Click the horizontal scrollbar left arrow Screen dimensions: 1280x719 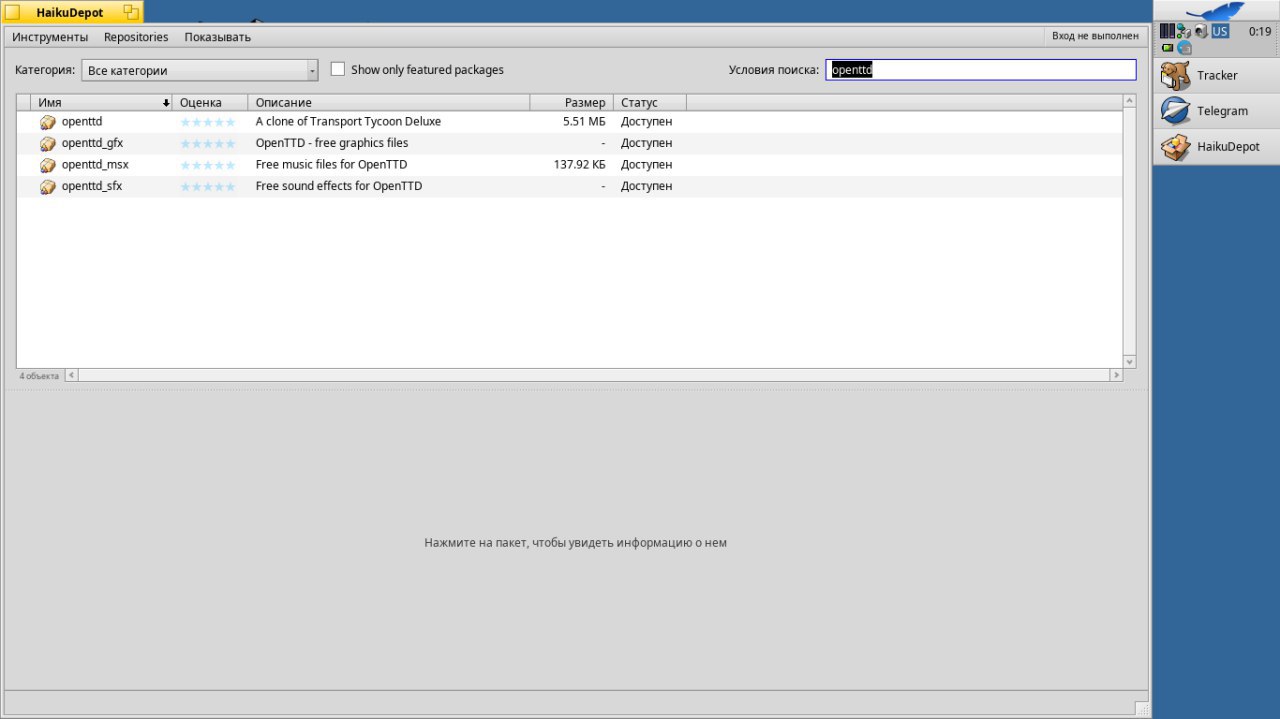point(71,375)
